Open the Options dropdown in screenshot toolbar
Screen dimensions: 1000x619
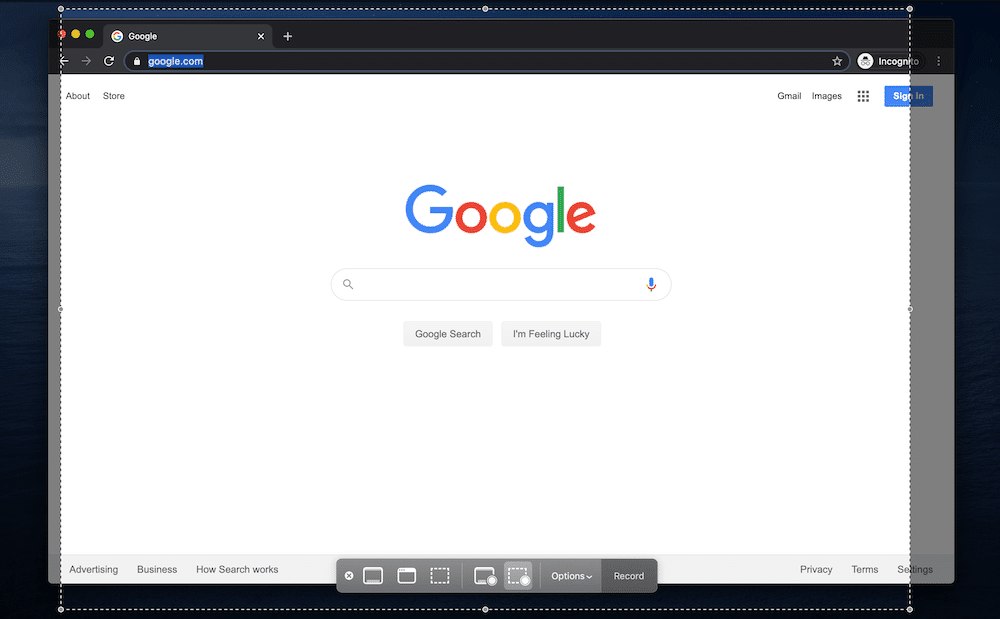pyautogui.click(x=571, y=576)
